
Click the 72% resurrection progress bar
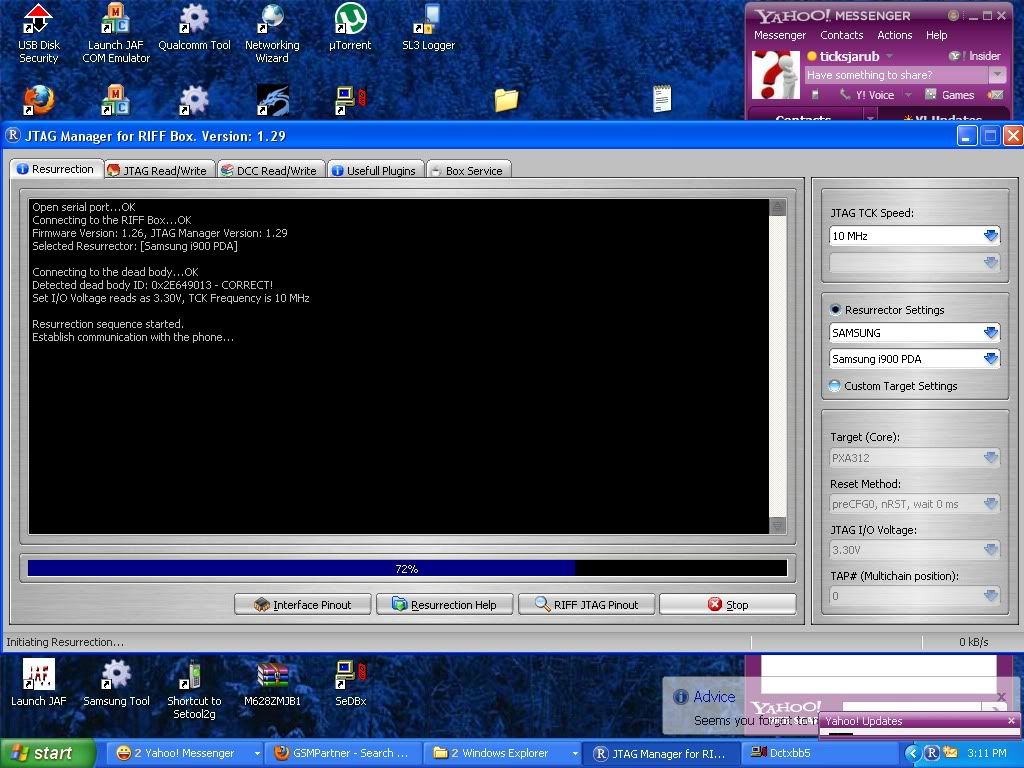[x=407, y=569]
